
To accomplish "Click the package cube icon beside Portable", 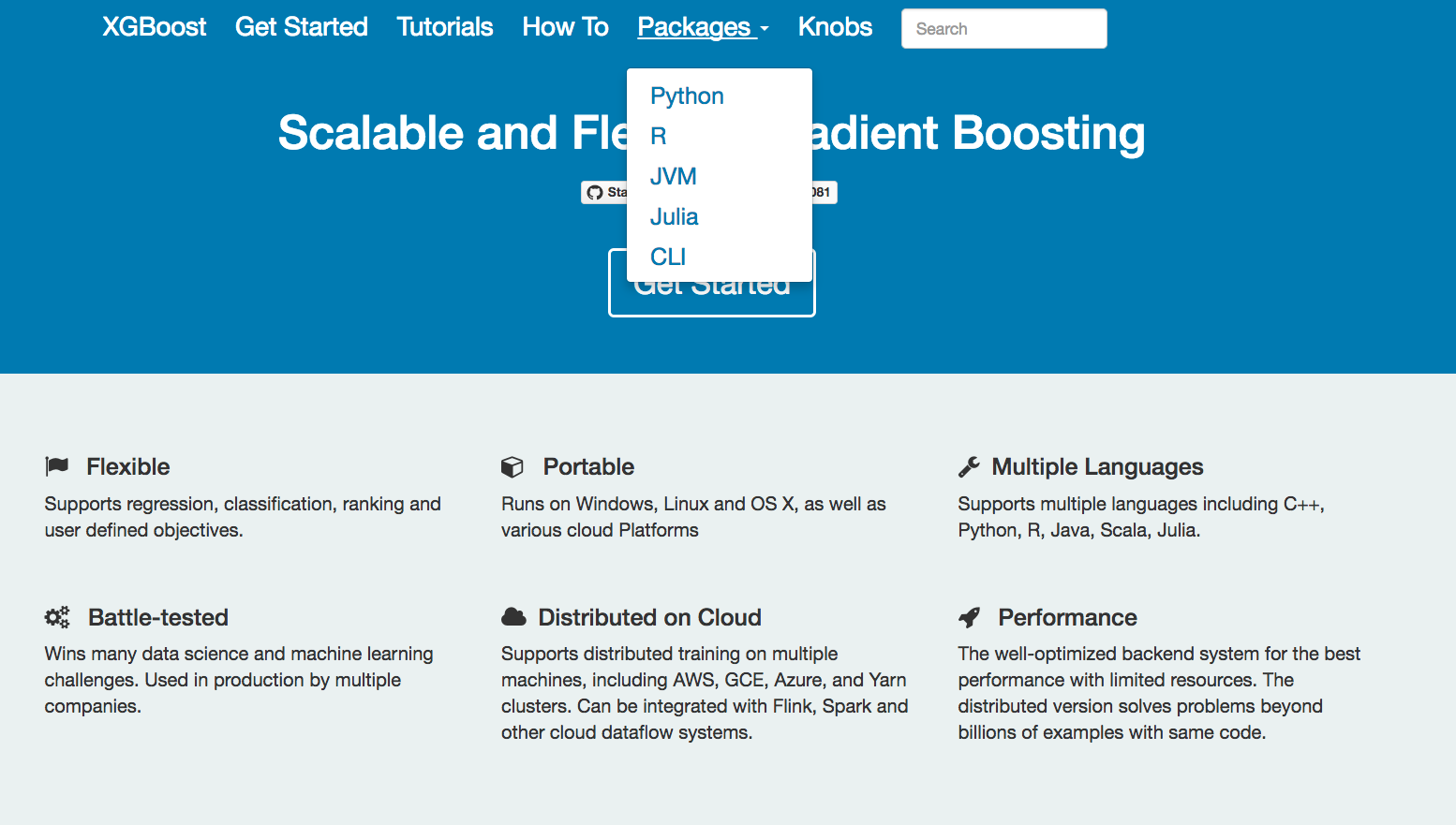I will pyautogui.click(x=513, y=465).
